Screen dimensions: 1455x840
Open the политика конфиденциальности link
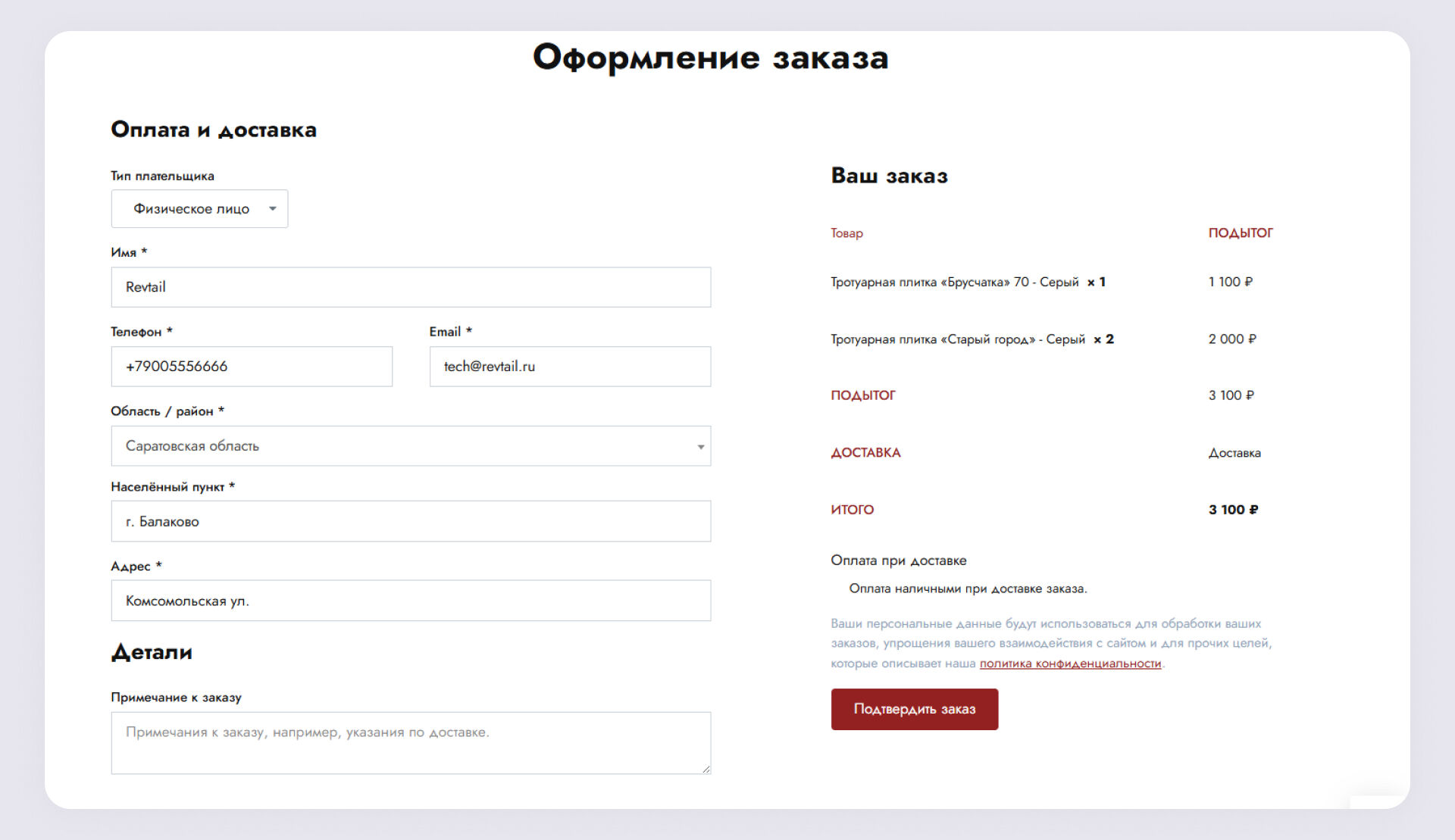(x=1069, y=664)
